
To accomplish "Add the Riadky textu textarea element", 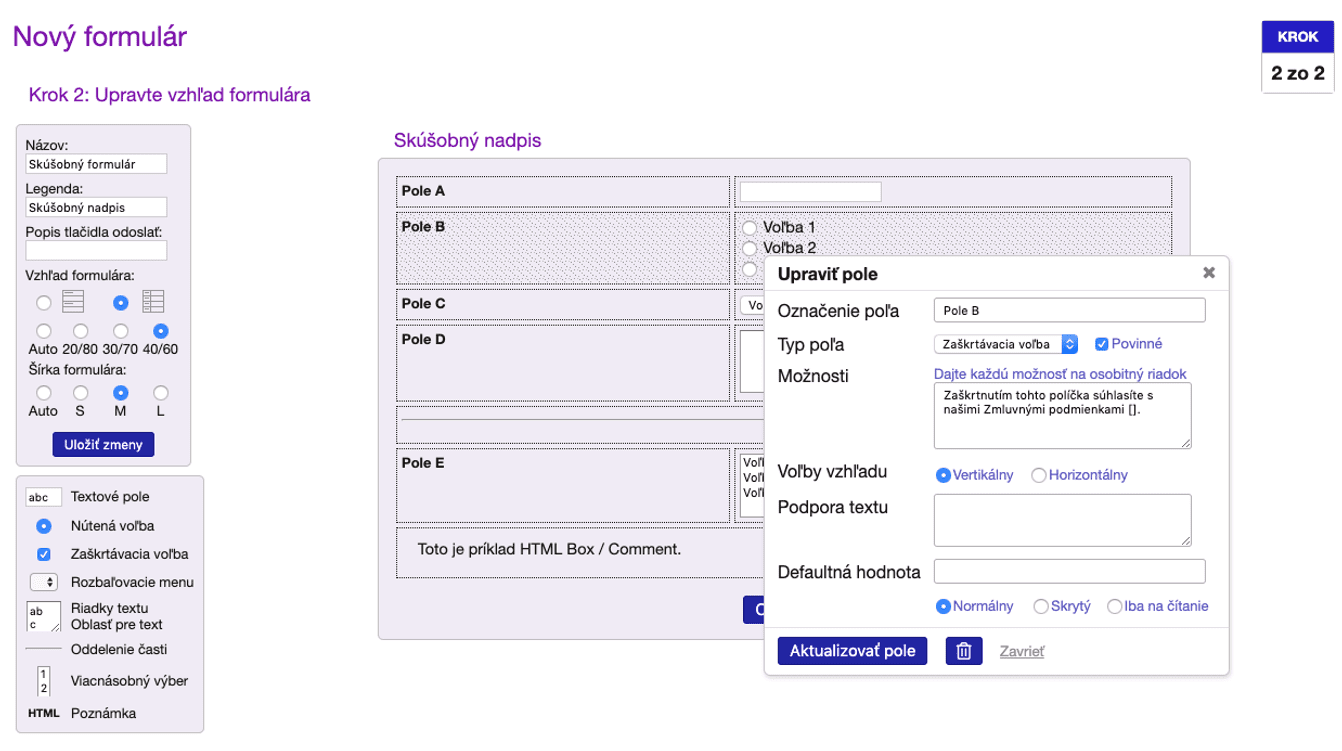I will [44, 616].
